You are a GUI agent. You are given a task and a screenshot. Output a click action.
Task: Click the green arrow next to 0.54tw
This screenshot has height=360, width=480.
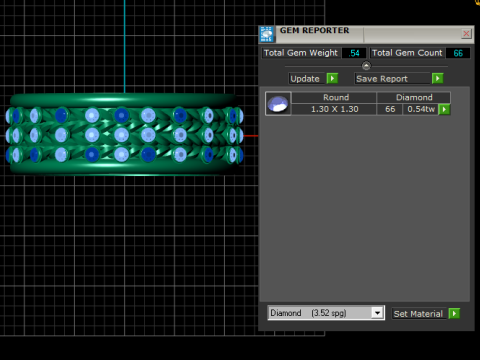tap(444, 109)
